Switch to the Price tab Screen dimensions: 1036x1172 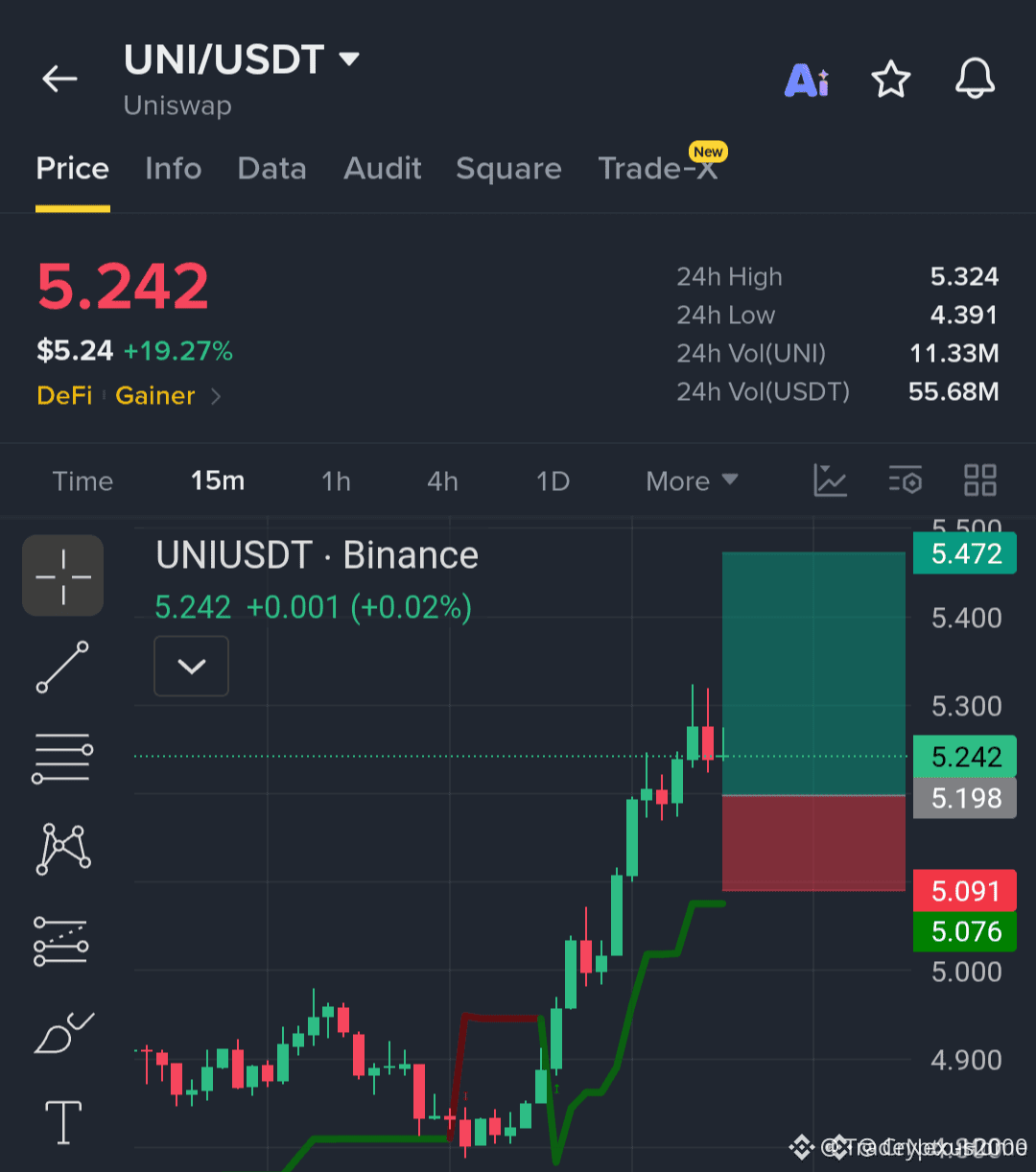tap(73, 169)
